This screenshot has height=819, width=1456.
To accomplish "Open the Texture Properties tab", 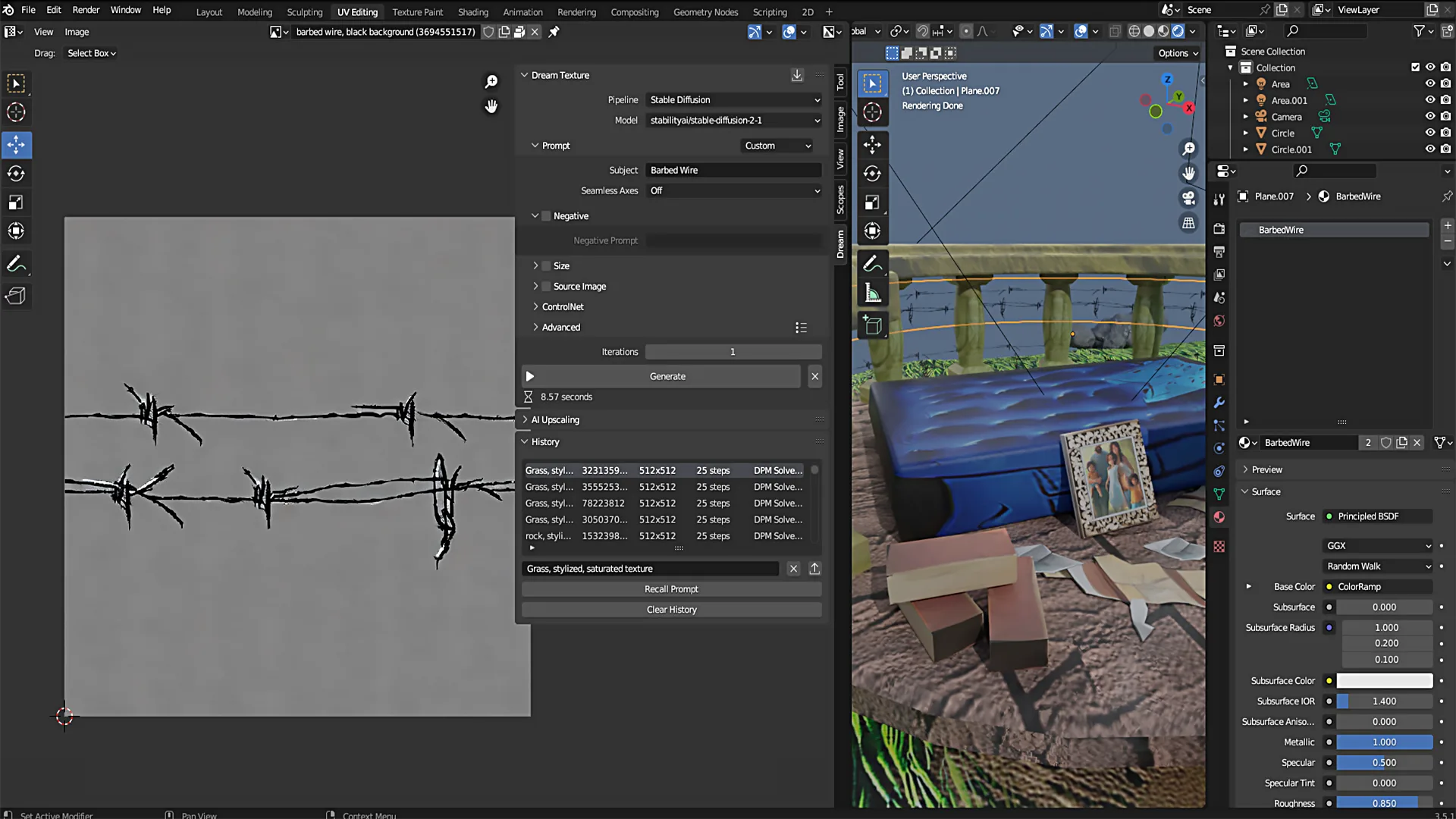I will coord(1219,546).
